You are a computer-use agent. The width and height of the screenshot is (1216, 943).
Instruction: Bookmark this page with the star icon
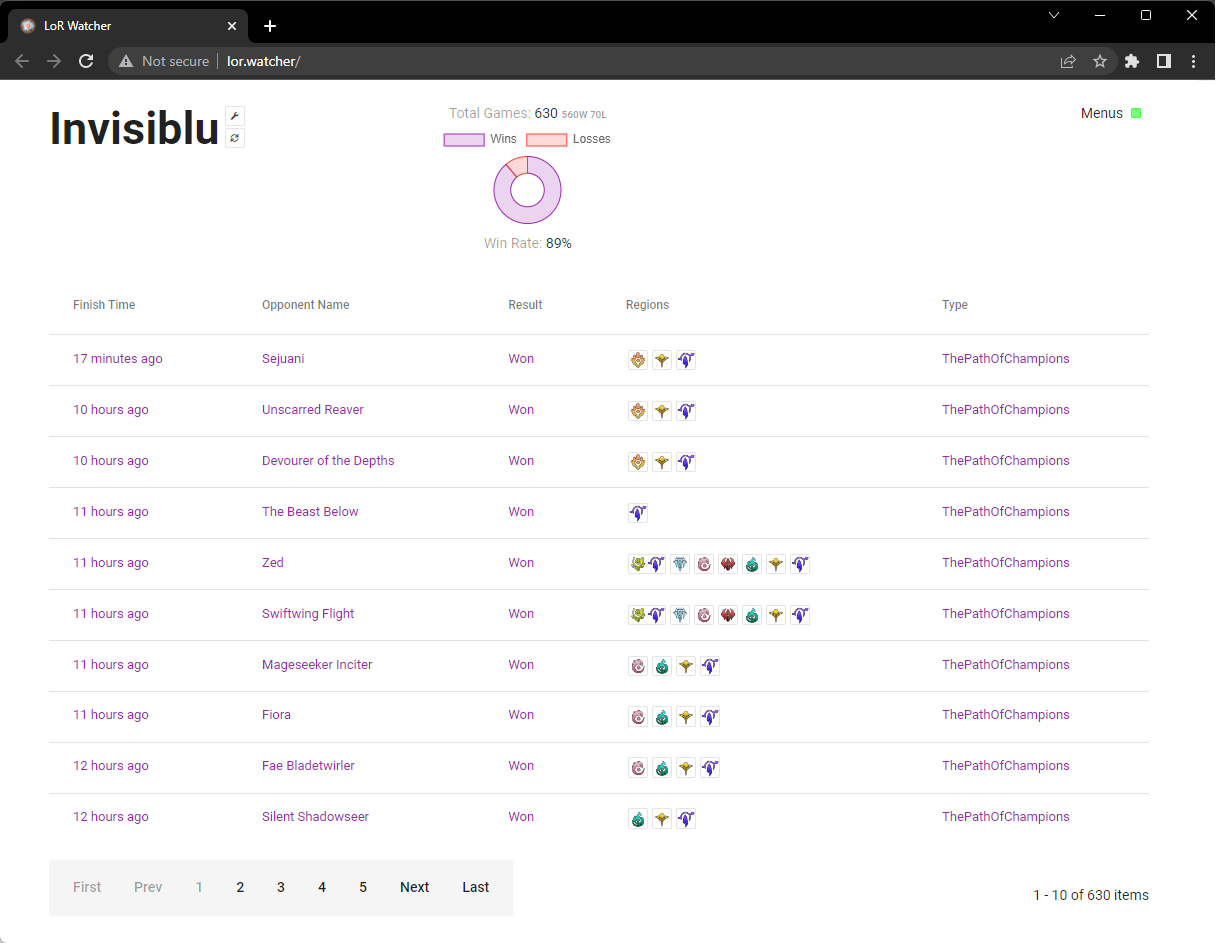1100,61
